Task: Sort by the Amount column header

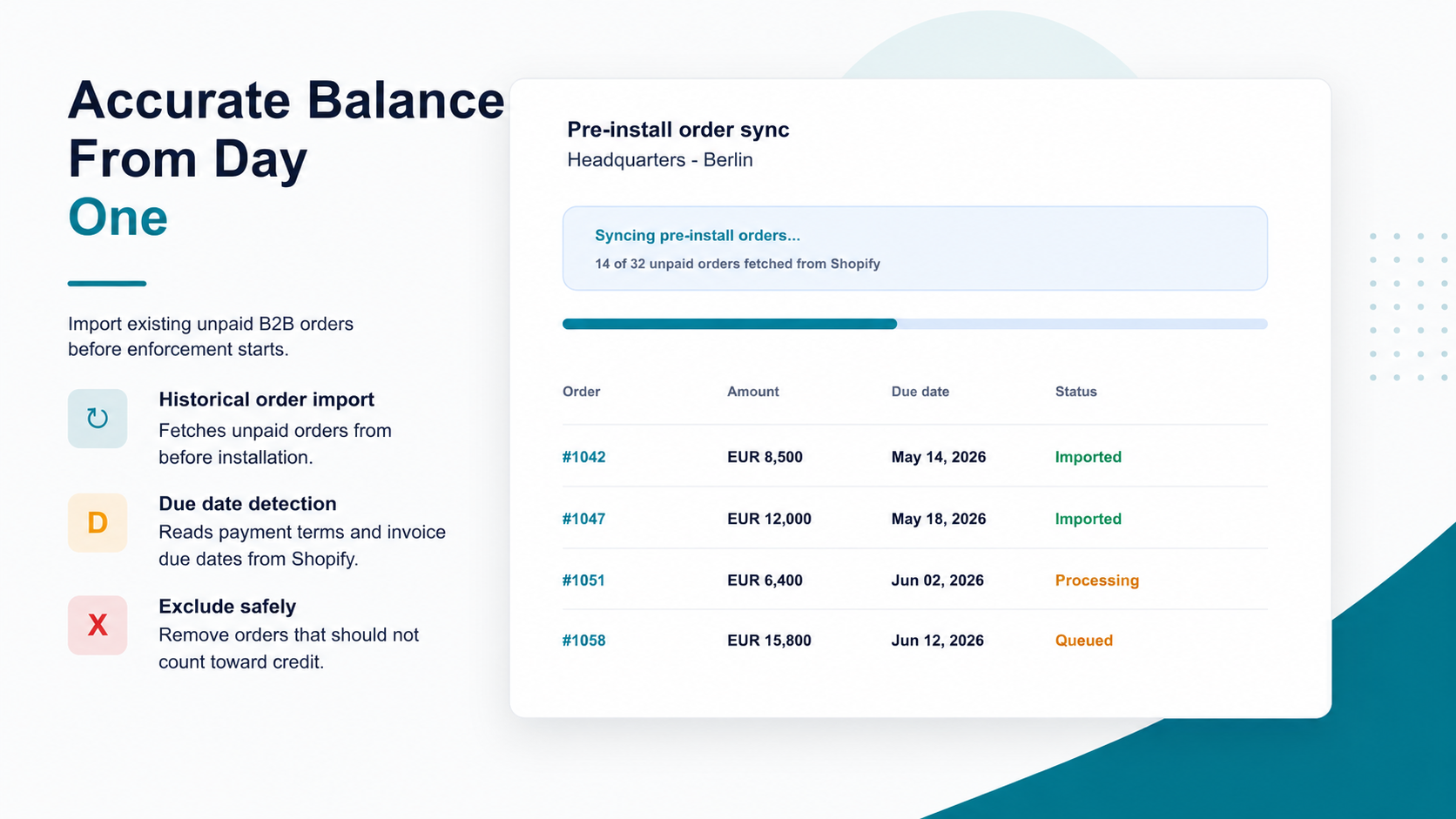Action: (x=753, y=392)
